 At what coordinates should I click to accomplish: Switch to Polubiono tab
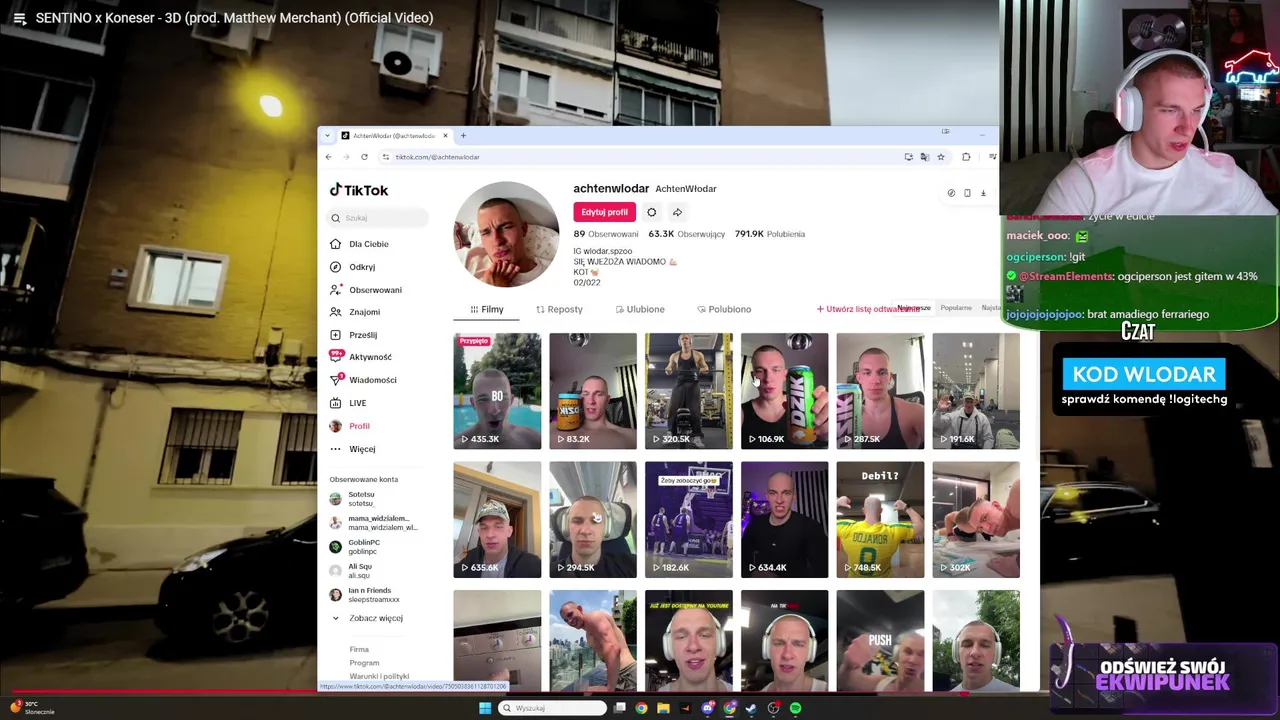pyautogui.click(x=724, y=309)
